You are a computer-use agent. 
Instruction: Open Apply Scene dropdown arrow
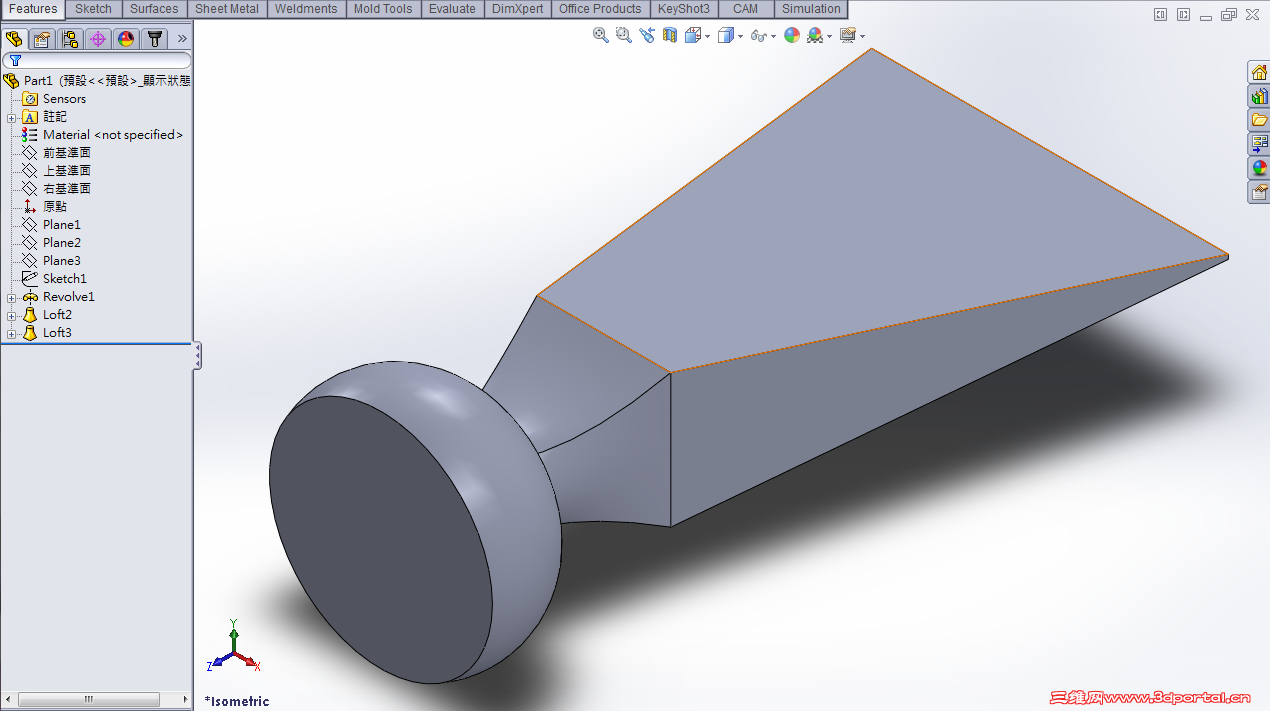[829, 37]
